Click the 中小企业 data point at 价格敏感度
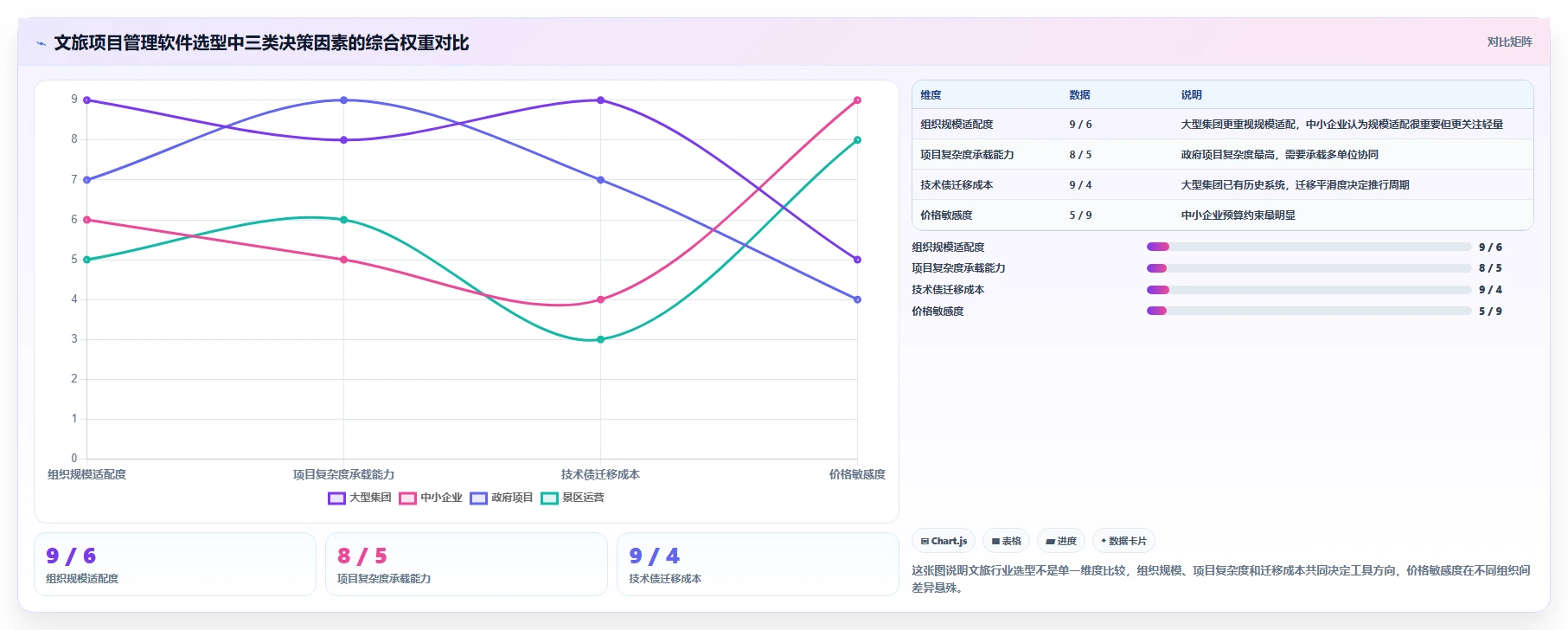Image resolution: width=1568 pixels, height=630 pixels. (857, 100)
